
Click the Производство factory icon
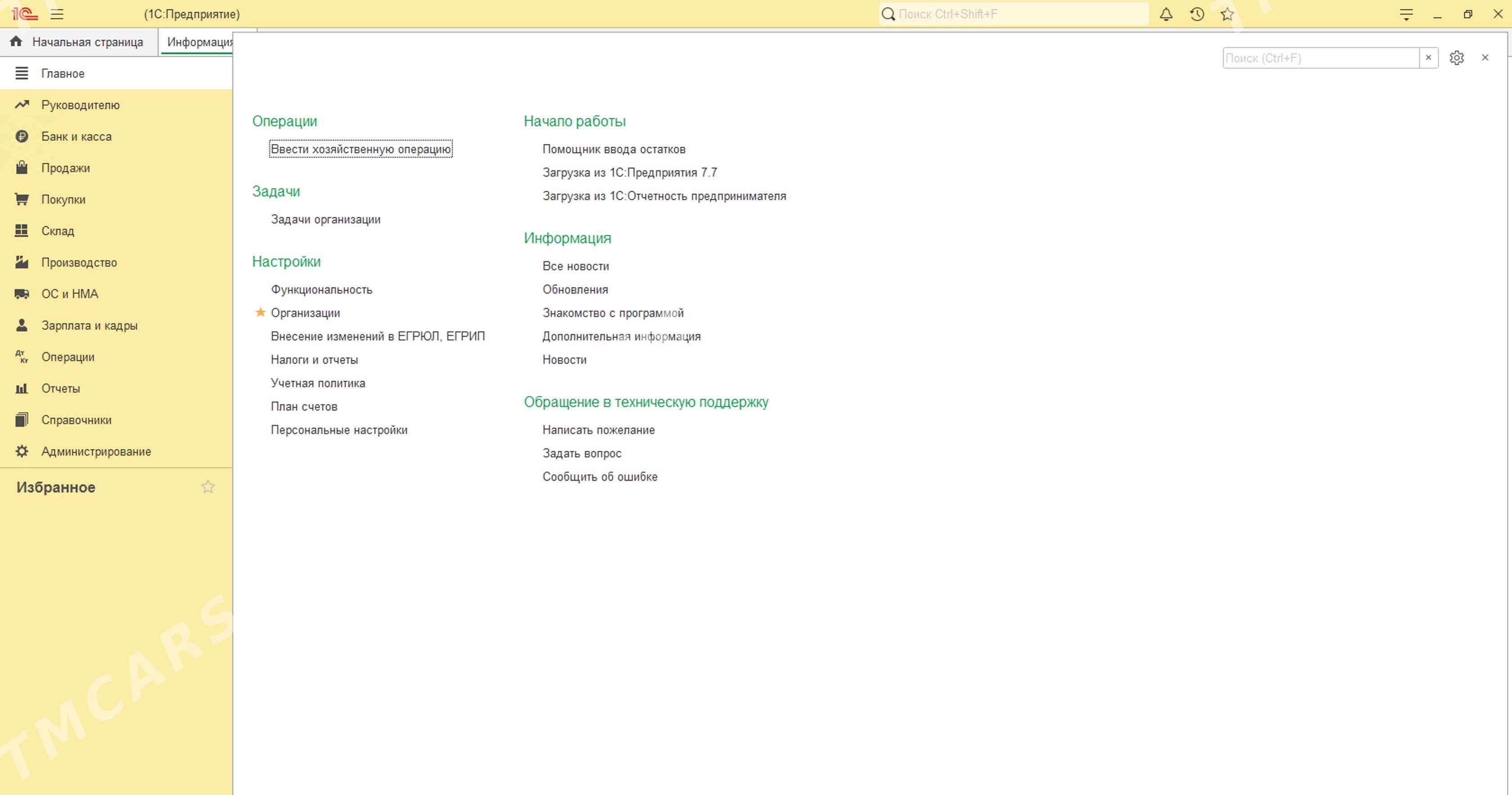tap(22, 262)
